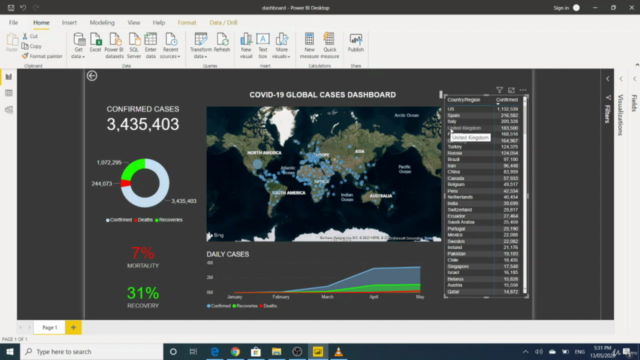Click the Save icon in title bar
The image size is (640, 360).
coord(11,8)
